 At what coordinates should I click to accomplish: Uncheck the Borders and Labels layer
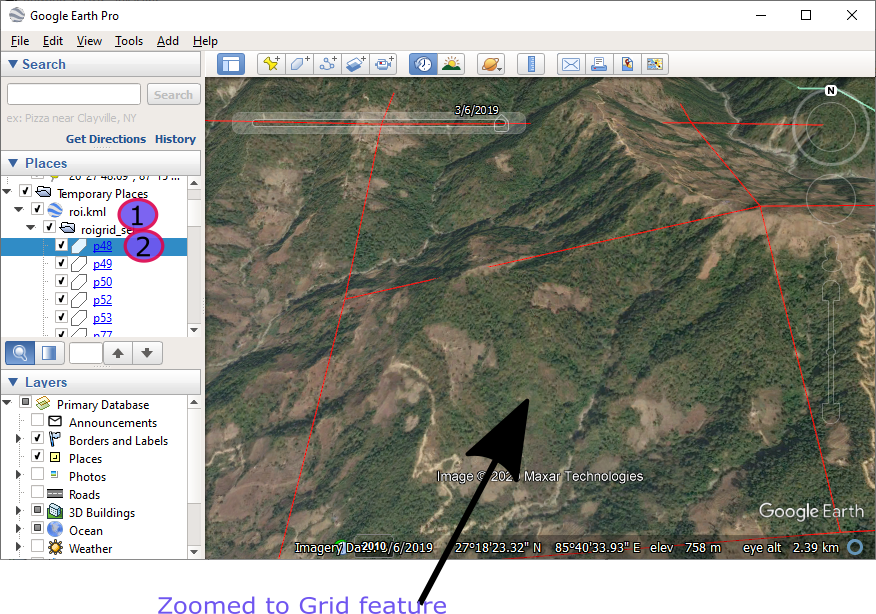(37, 441)
